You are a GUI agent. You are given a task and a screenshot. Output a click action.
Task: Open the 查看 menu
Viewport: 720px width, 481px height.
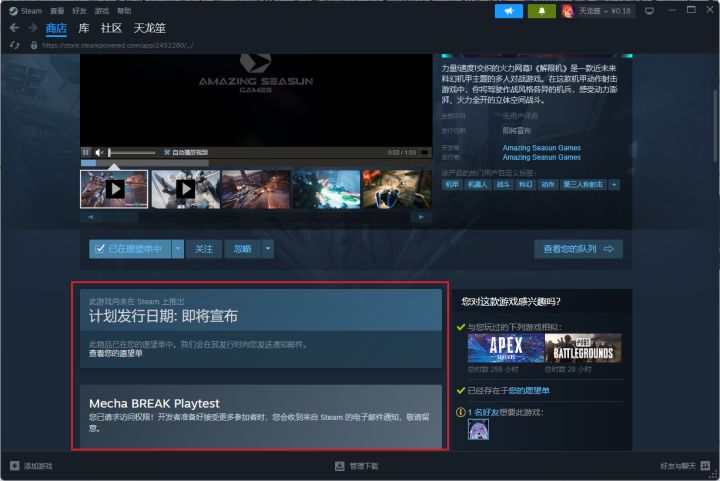click(57, 11)
